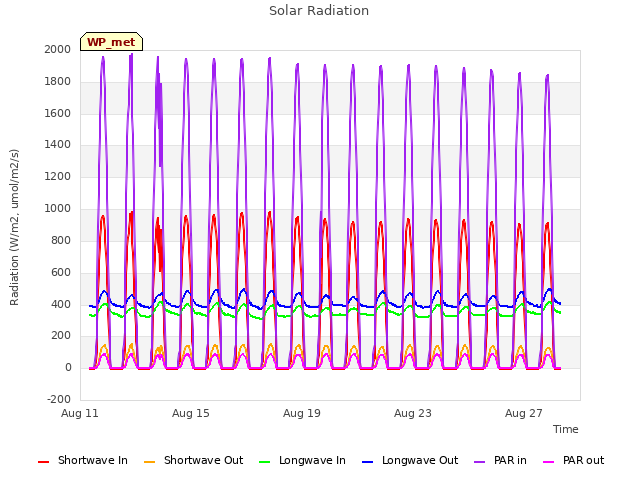
Task: Click the PAR out legend label
Action: [x=583, y=460]
